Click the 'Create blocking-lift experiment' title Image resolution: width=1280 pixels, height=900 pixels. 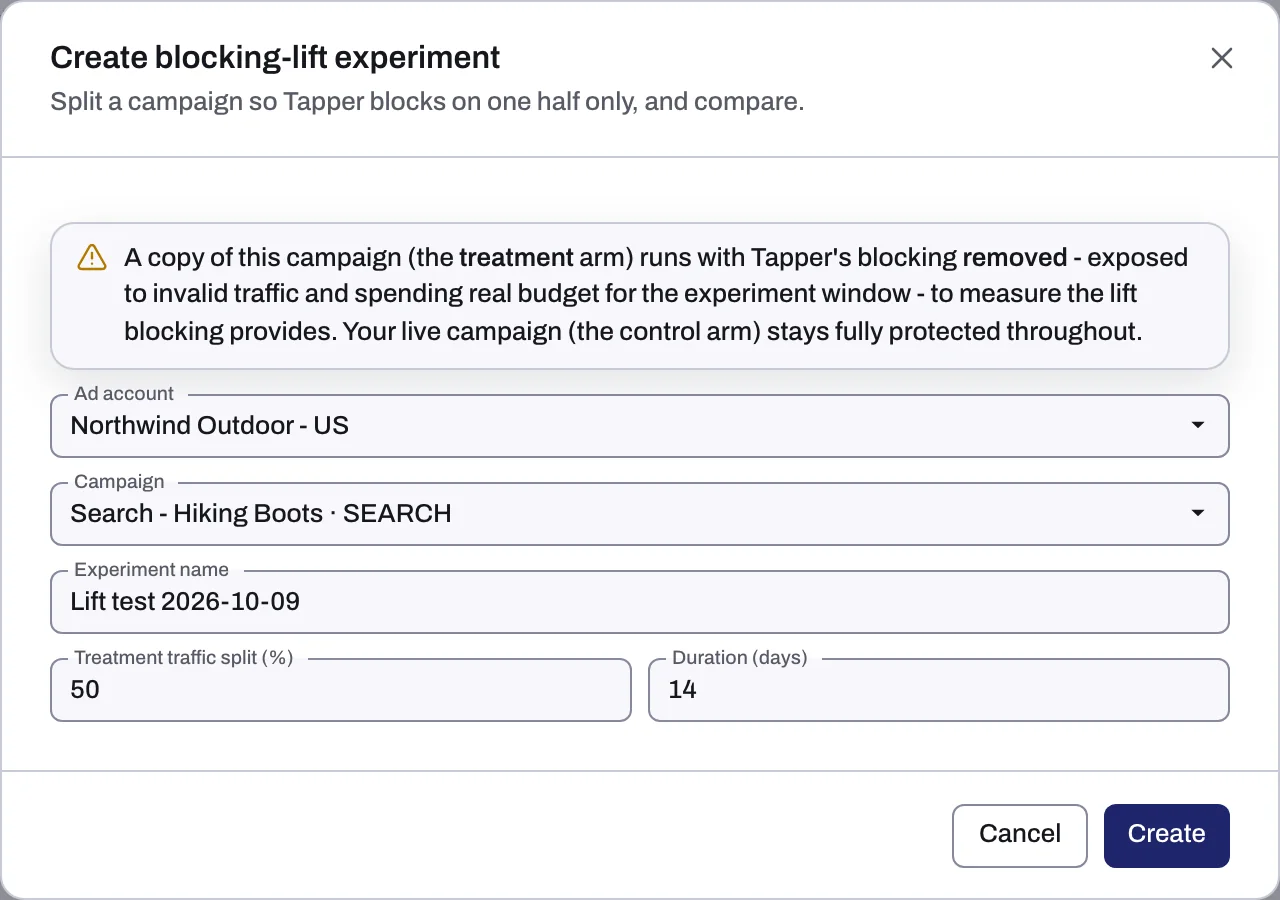click(275, 58)
